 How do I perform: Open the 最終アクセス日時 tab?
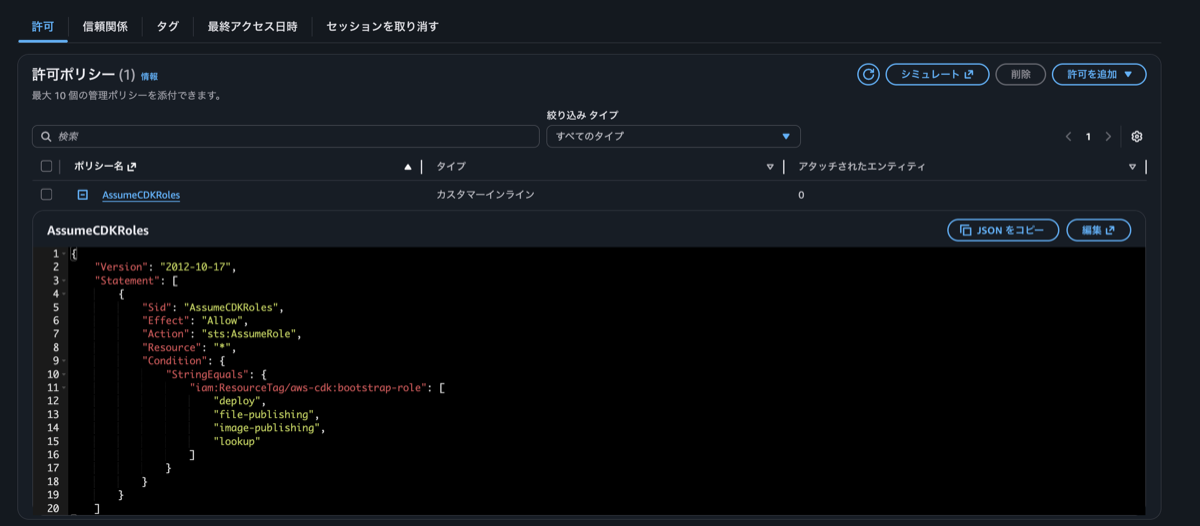point(252,27)
